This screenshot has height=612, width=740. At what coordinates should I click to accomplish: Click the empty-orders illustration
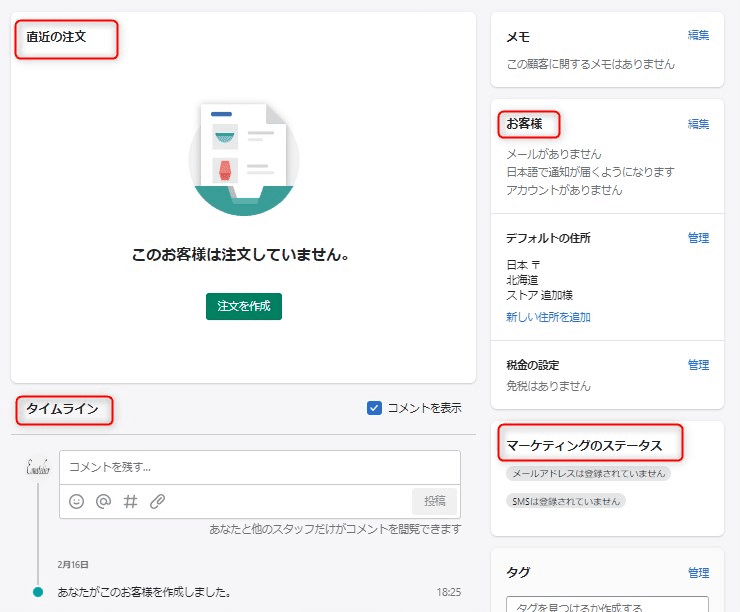click(x=244, y=159)
